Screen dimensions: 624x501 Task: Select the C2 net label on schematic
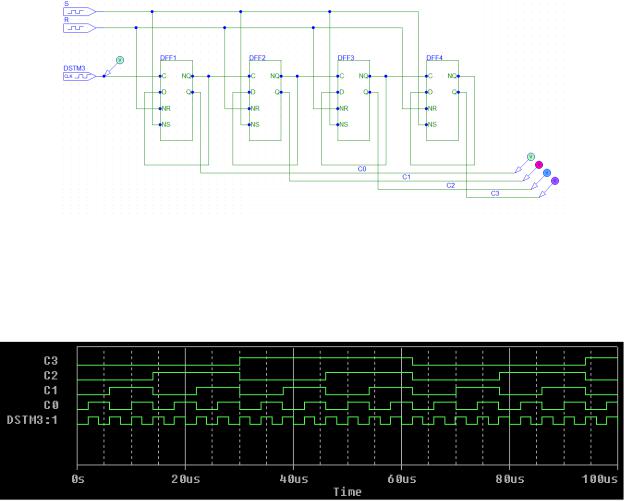tap(450, 185)
